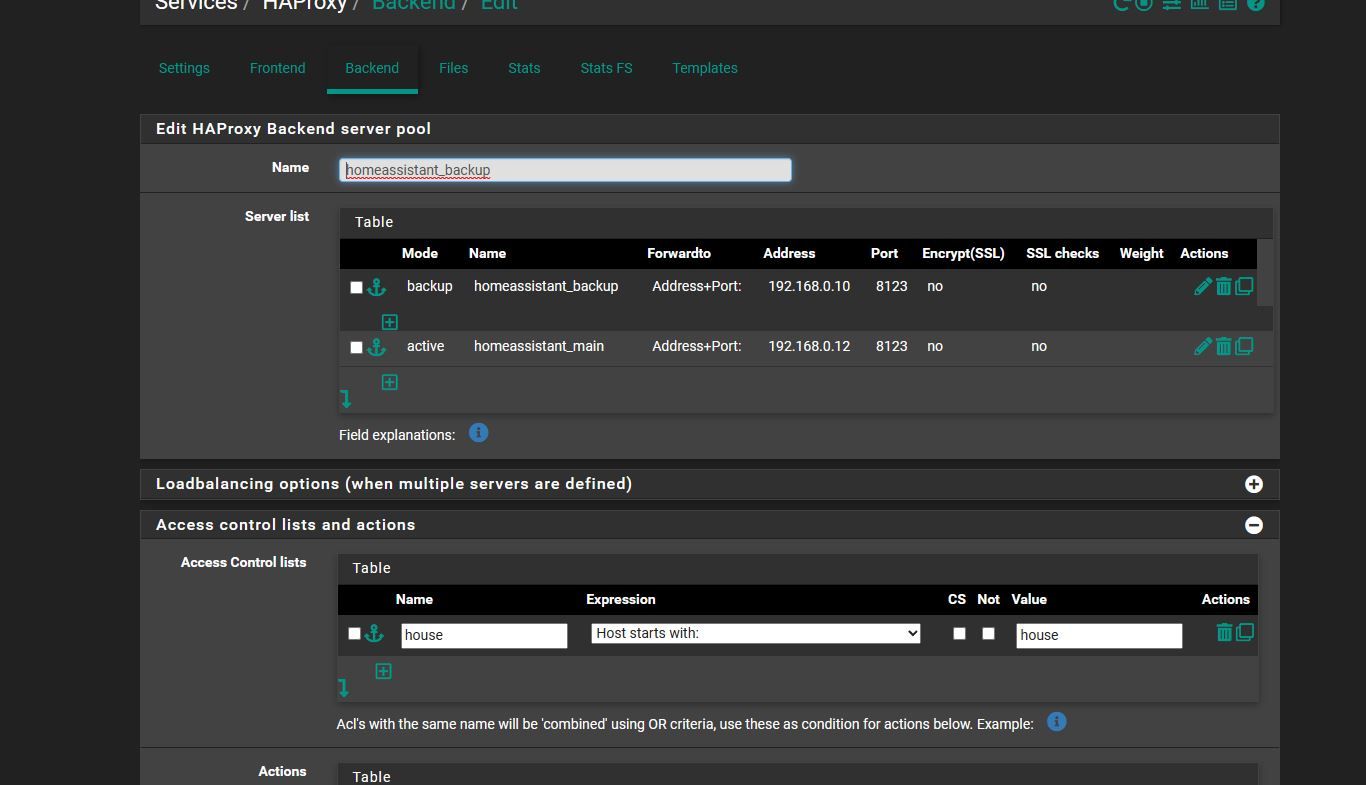Delete the homeassistant_main server entry
The image size is (1366, 785).
(x=1223, y=347)
